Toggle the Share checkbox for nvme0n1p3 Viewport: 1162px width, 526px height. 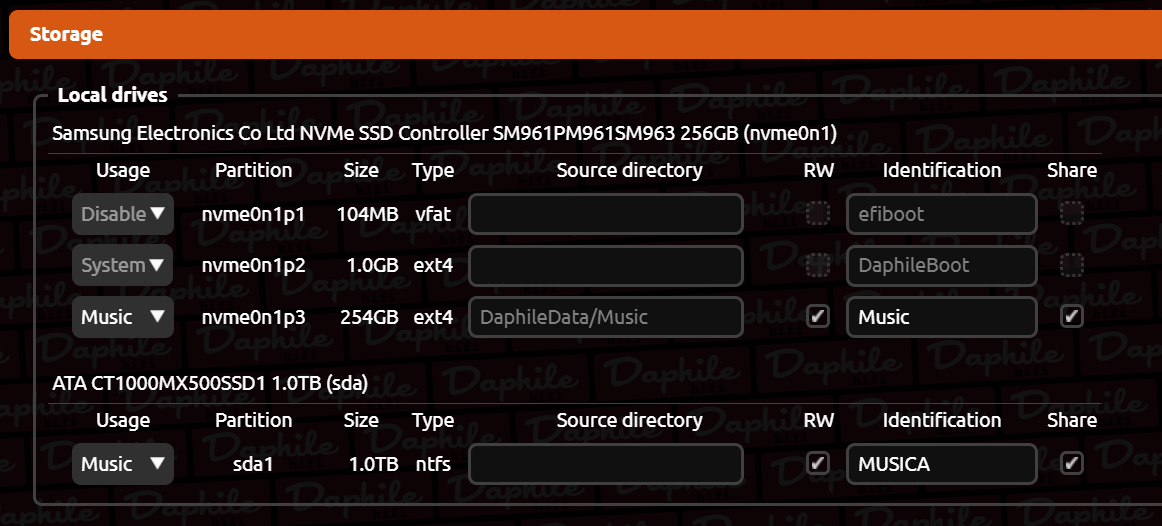1072,316
